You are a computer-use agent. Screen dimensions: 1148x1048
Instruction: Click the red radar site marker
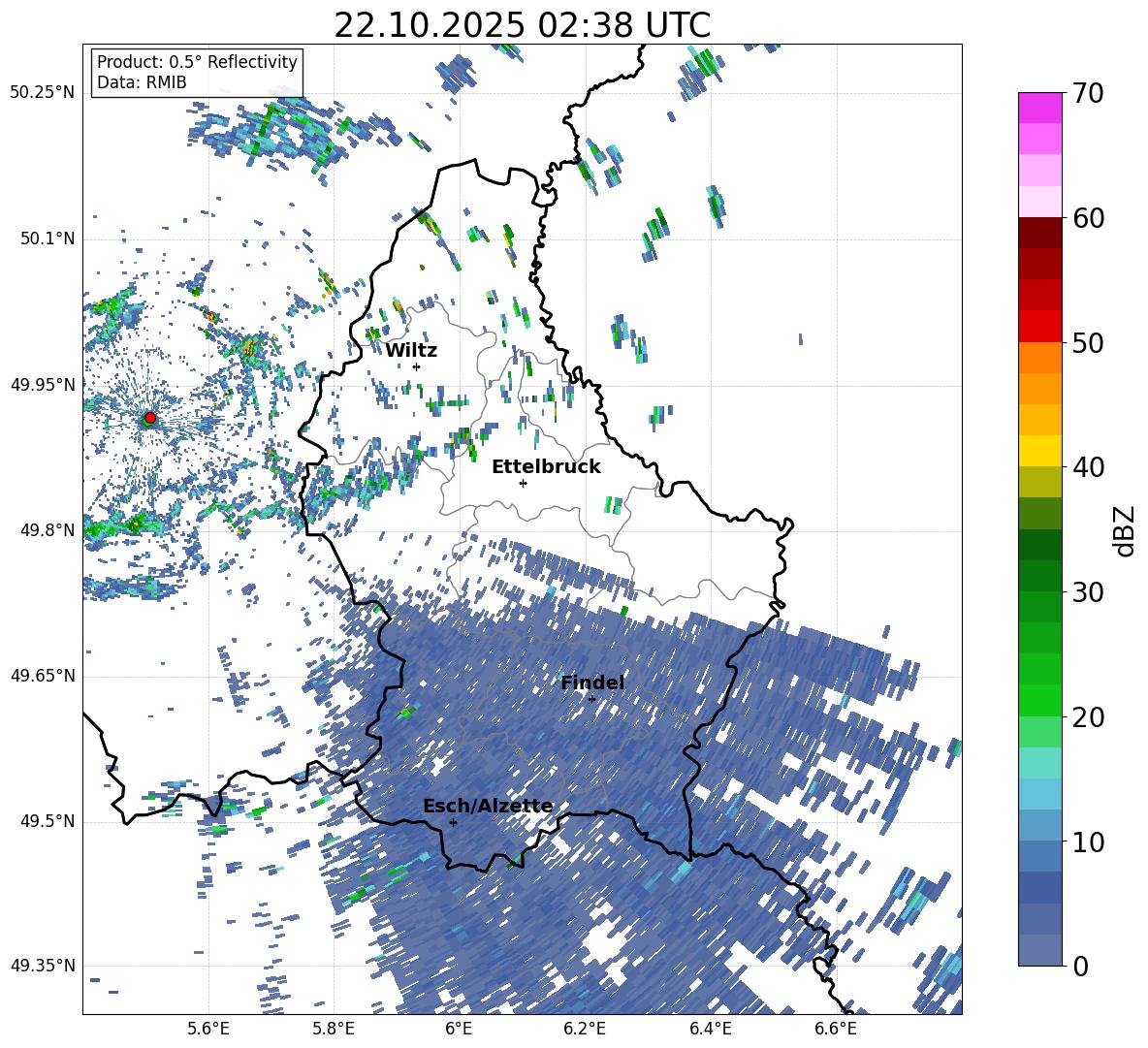pyautogui.click(x=150, y=418)
